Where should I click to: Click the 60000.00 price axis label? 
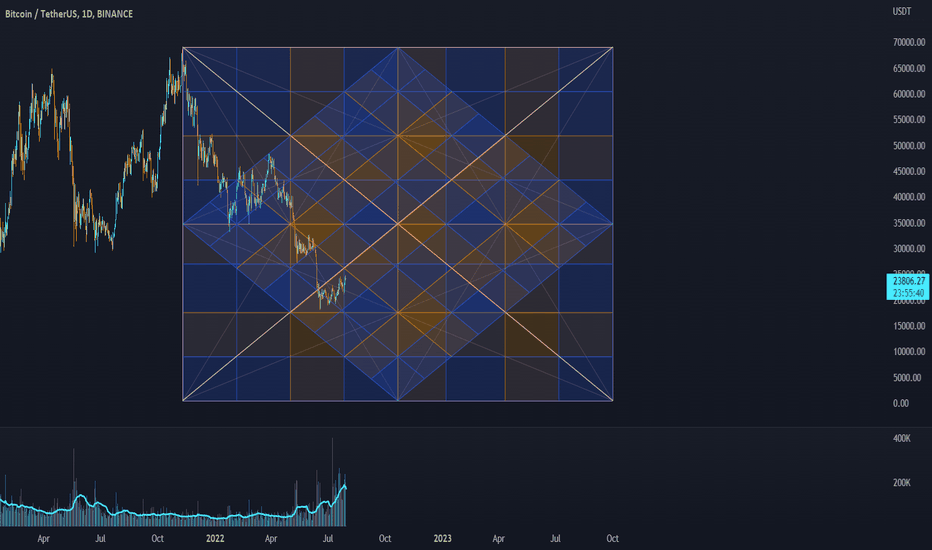[909, 94]
